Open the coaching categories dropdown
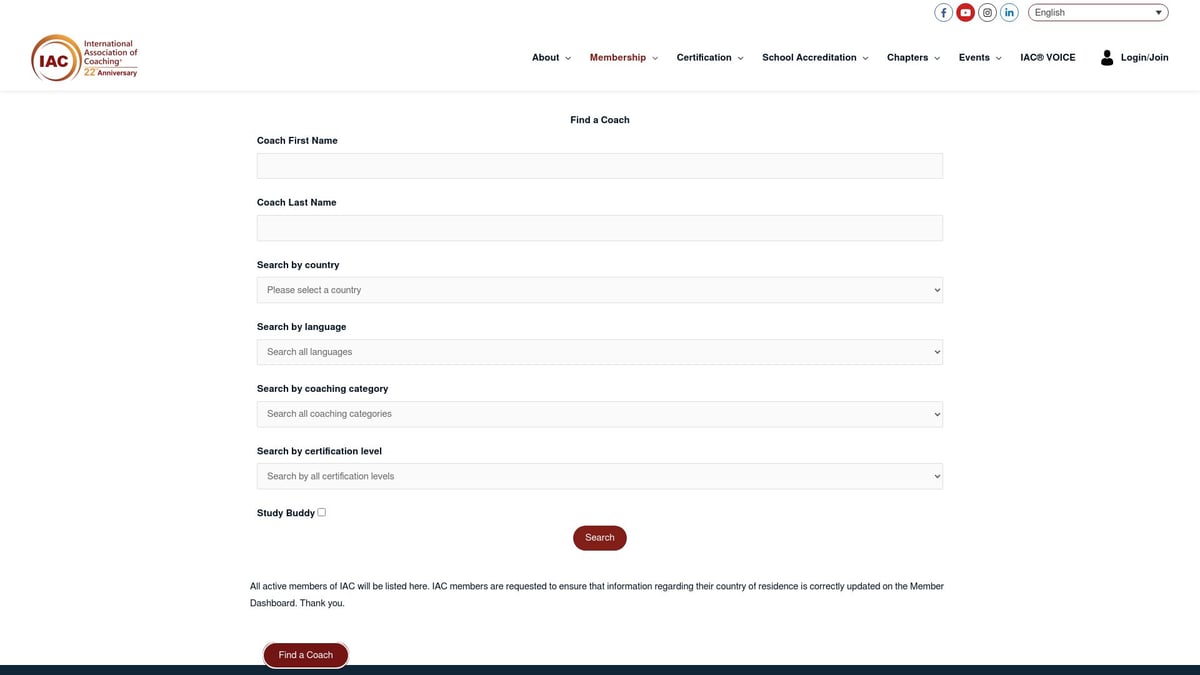This screenshot has height=675, width=1200. pos(599,414)
